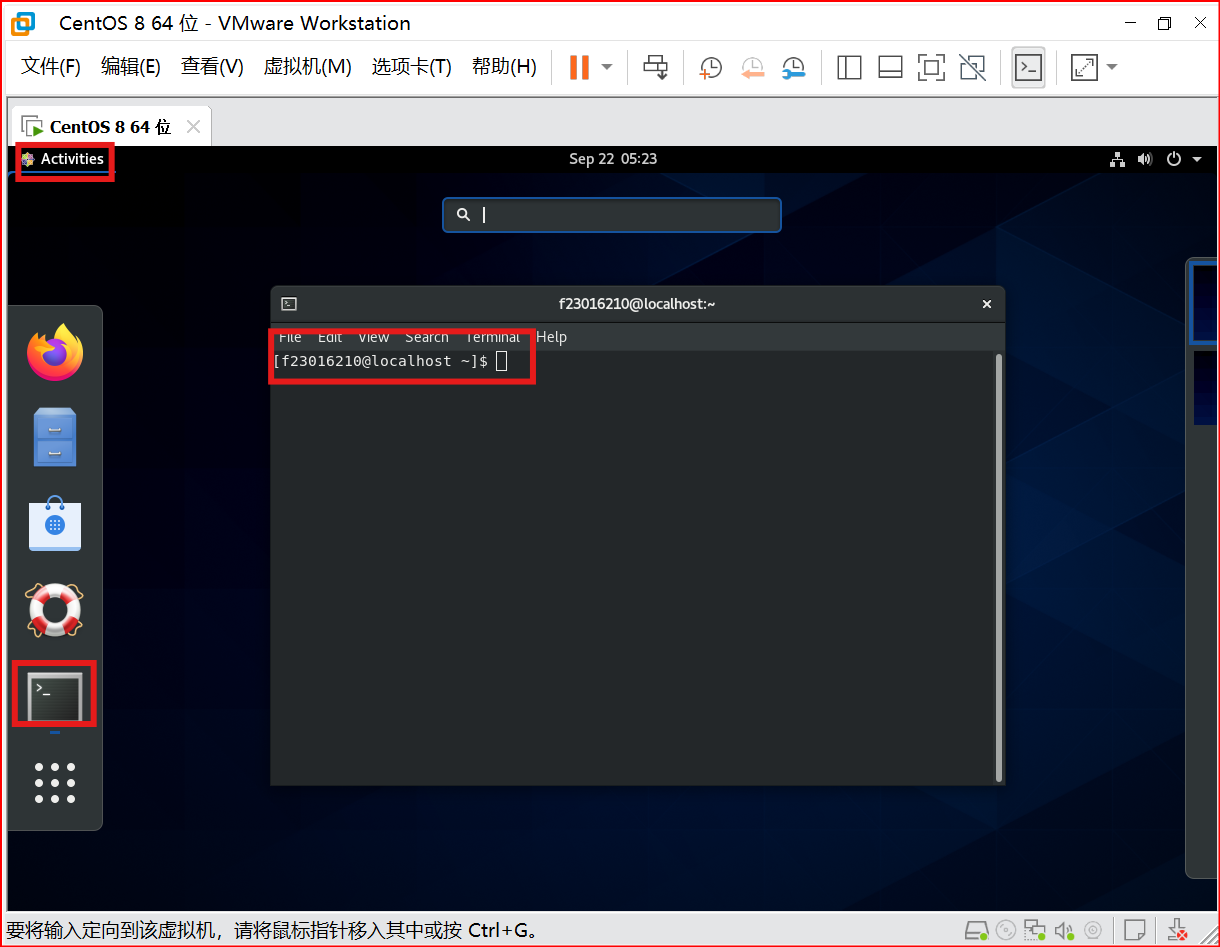Take a snapshot of the virtual machine
Viewport: 1220px width, 947px height.
click(710, 67)
